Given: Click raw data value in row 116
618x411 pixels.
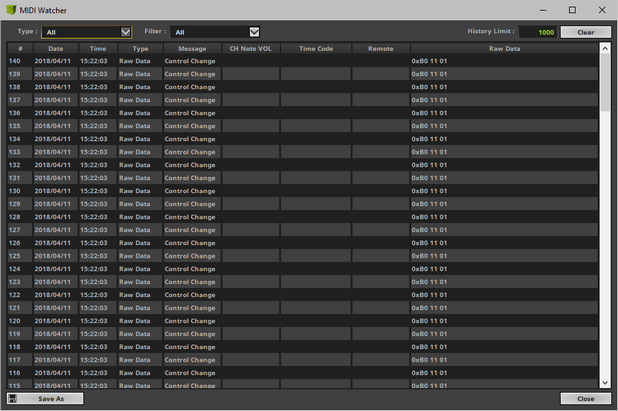Looking at the screenshot, I should tap(429, 373).
